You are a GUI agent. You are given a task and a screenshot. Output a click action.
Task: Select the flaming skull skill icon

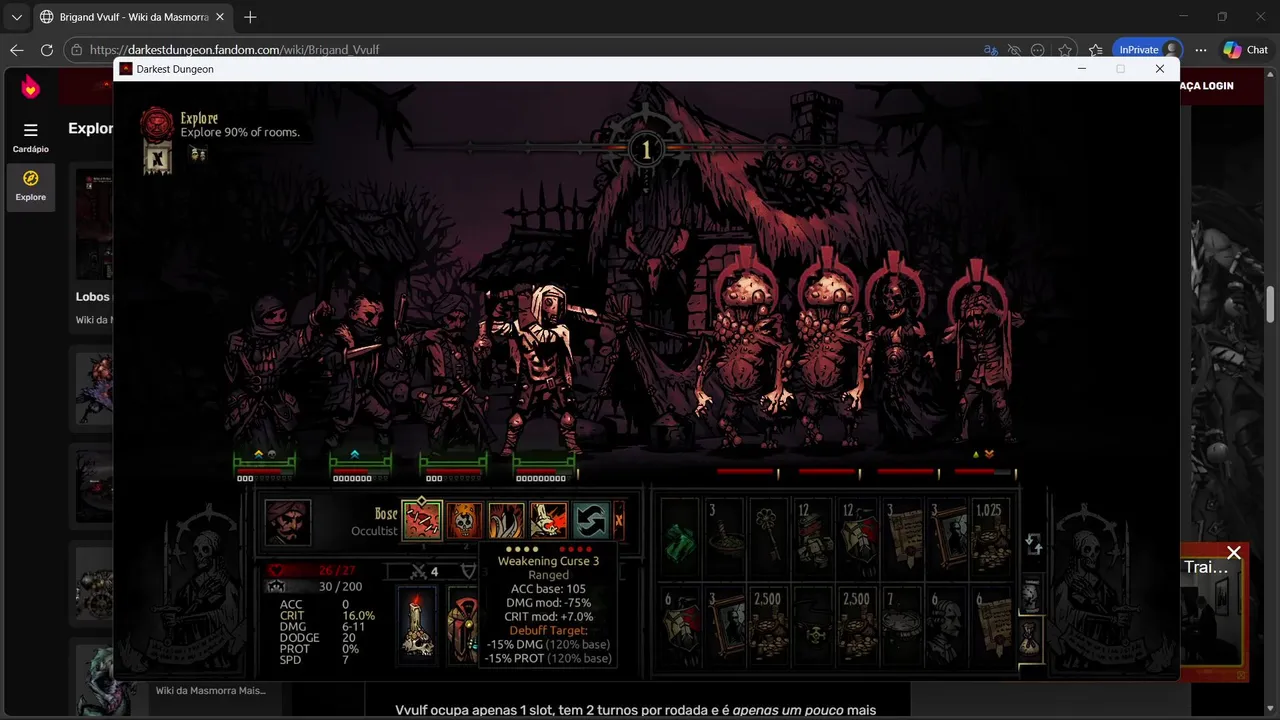(465, 521)
